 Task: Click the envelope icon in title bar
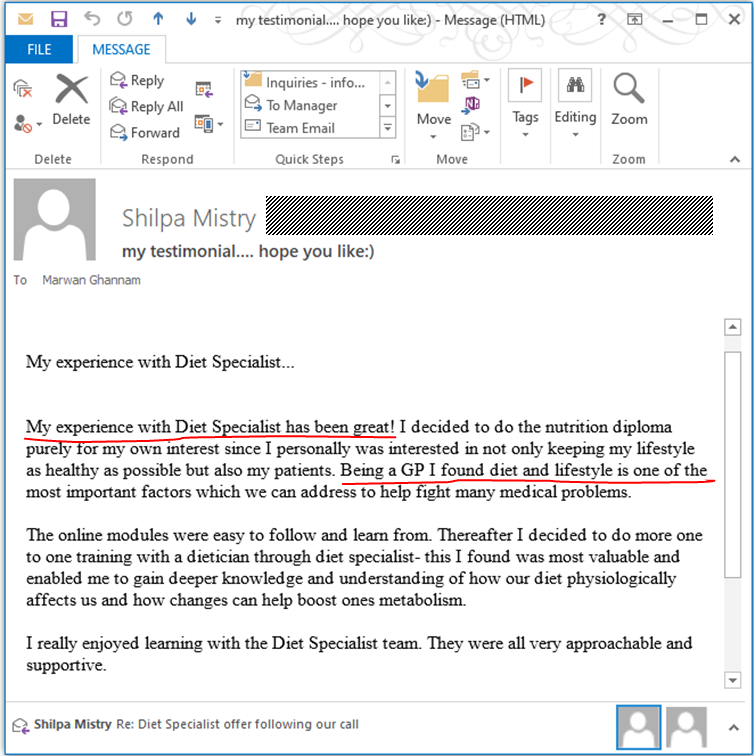coord(25,19)
